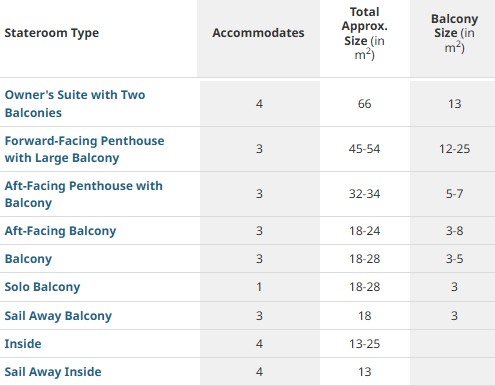Image resolution: width=495 pixels, height=386 pixels.
Task: Select the 12-25 balcony size cell
Action: (454, 149)
